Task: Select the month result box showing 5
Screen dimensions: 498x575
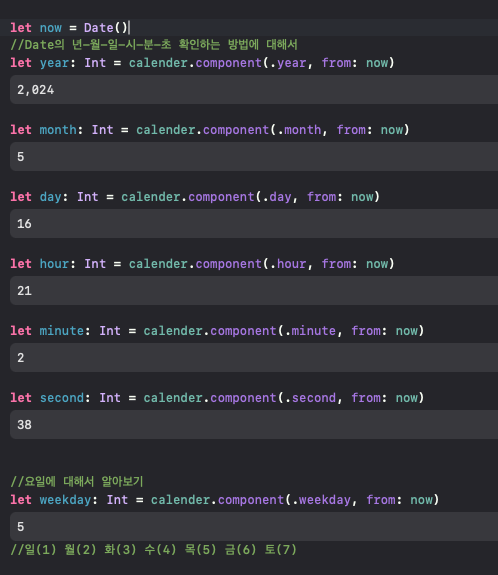Action: [254, 157]
